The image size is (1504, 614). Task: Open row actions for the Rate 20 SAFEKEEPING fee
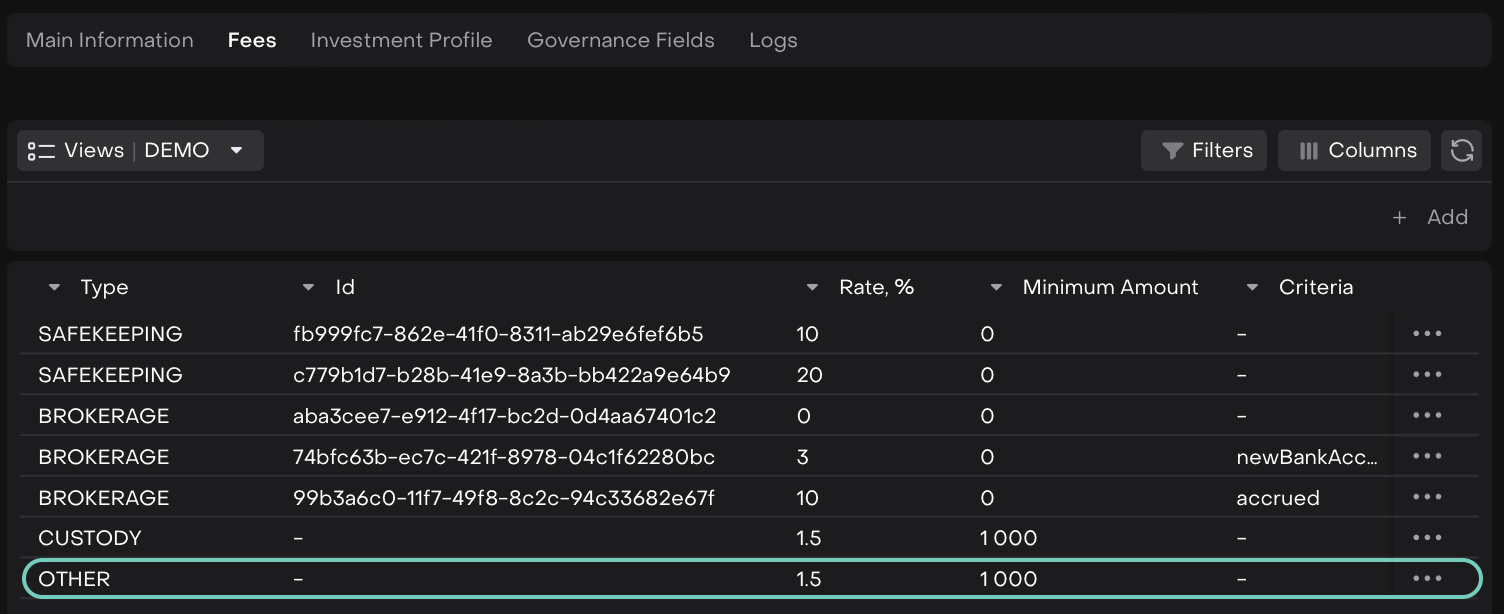[x=1427, y=375]
